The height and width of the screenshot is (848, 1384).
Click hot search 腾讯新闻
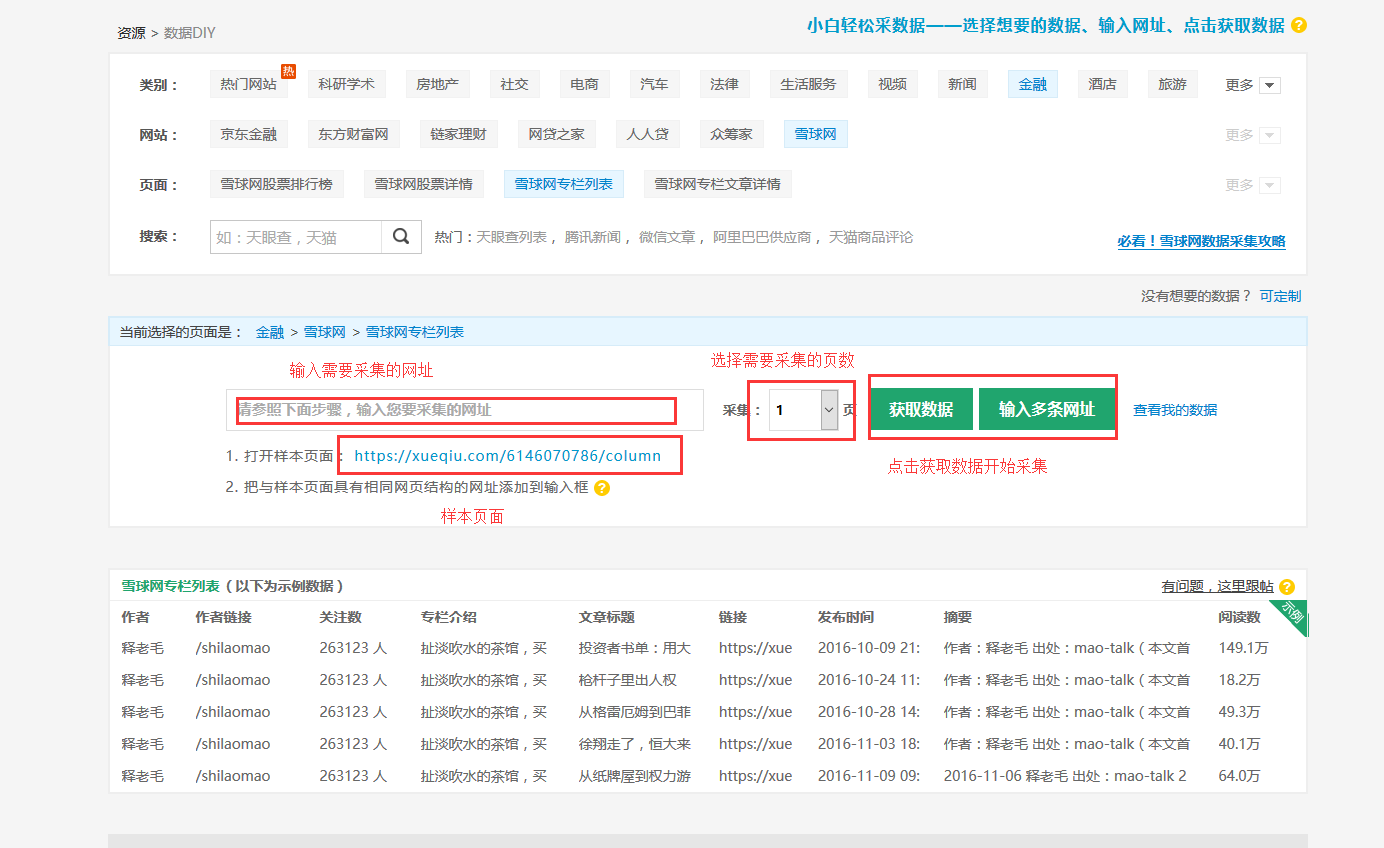tap(593, 237)
